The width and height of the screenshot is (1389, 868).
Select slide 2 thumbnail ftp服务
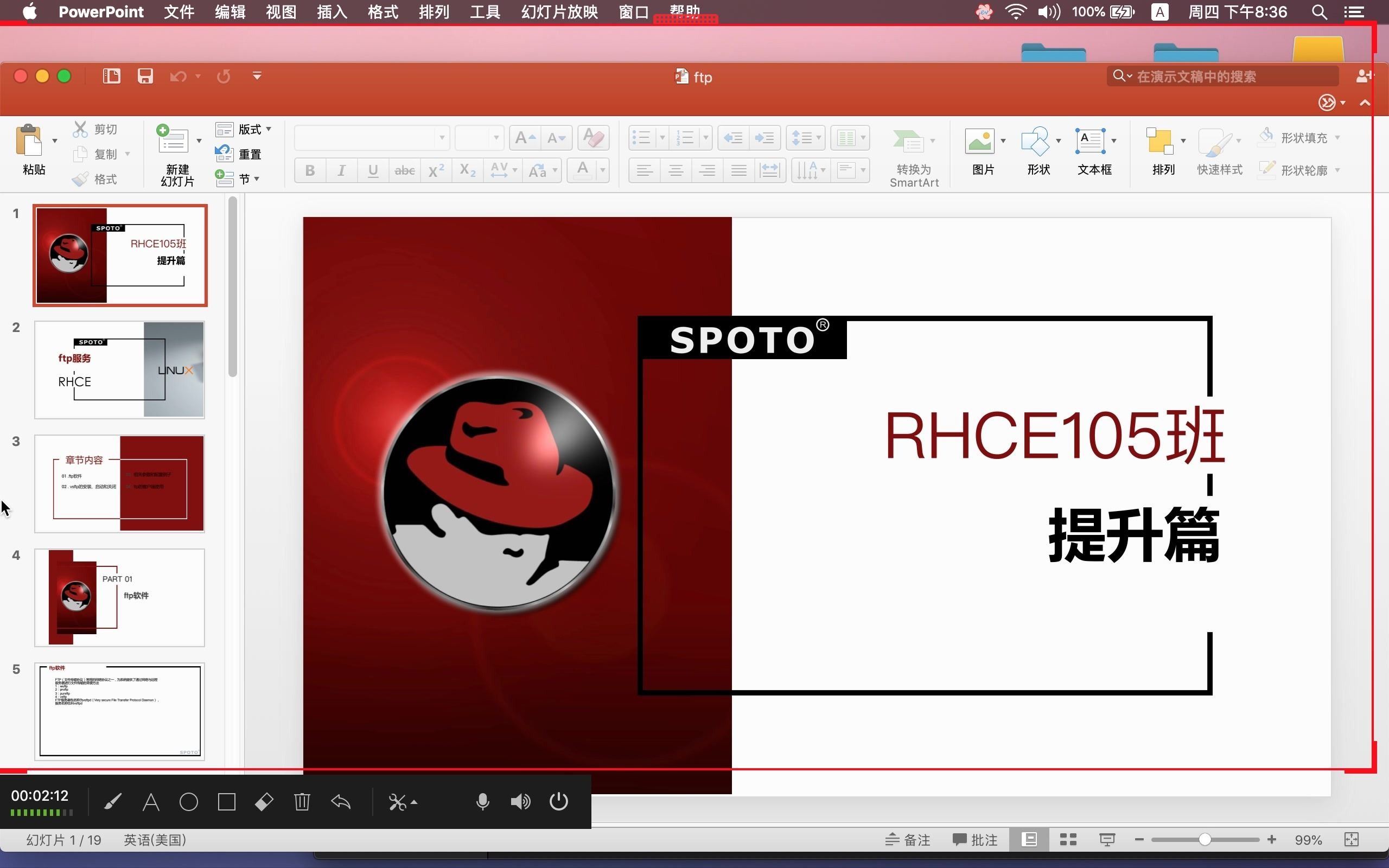119,369
